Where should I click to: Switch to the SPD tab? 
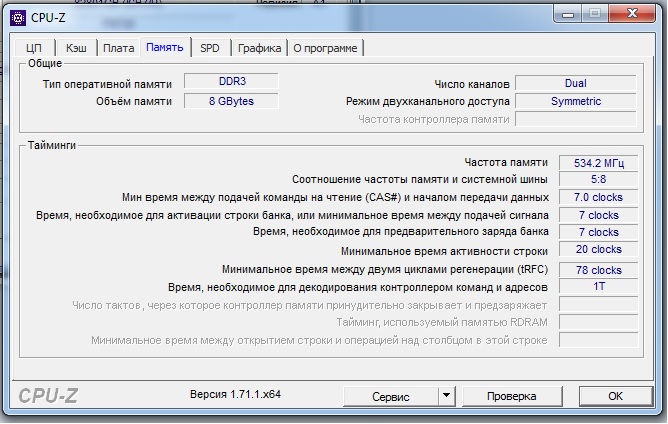tap(210, 48)
